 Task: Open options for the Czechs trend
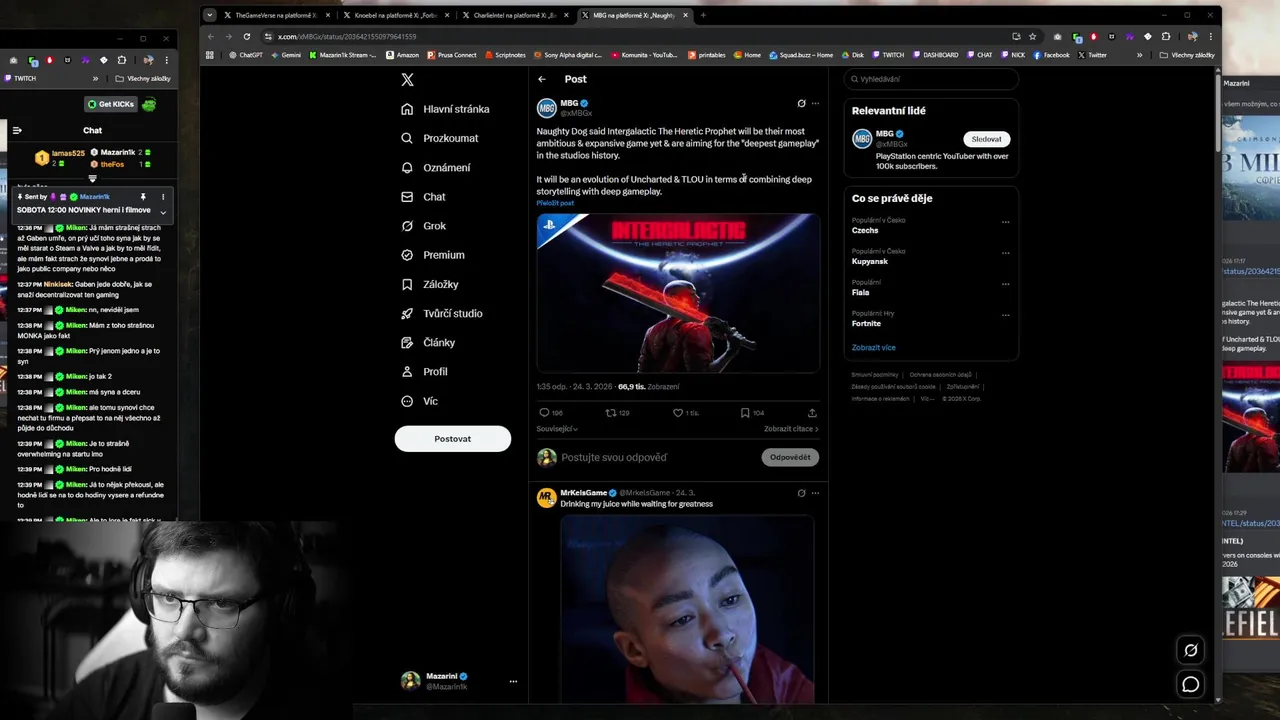coord(1005,222)
